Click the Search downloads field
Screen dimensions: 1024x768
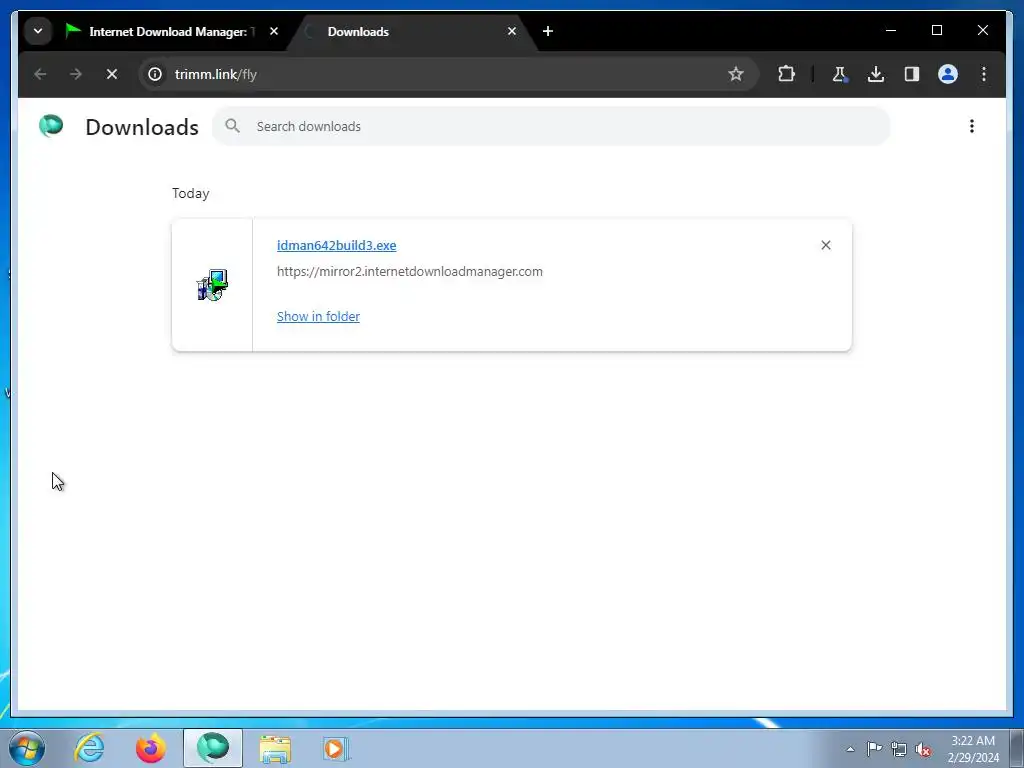point(551,127)
